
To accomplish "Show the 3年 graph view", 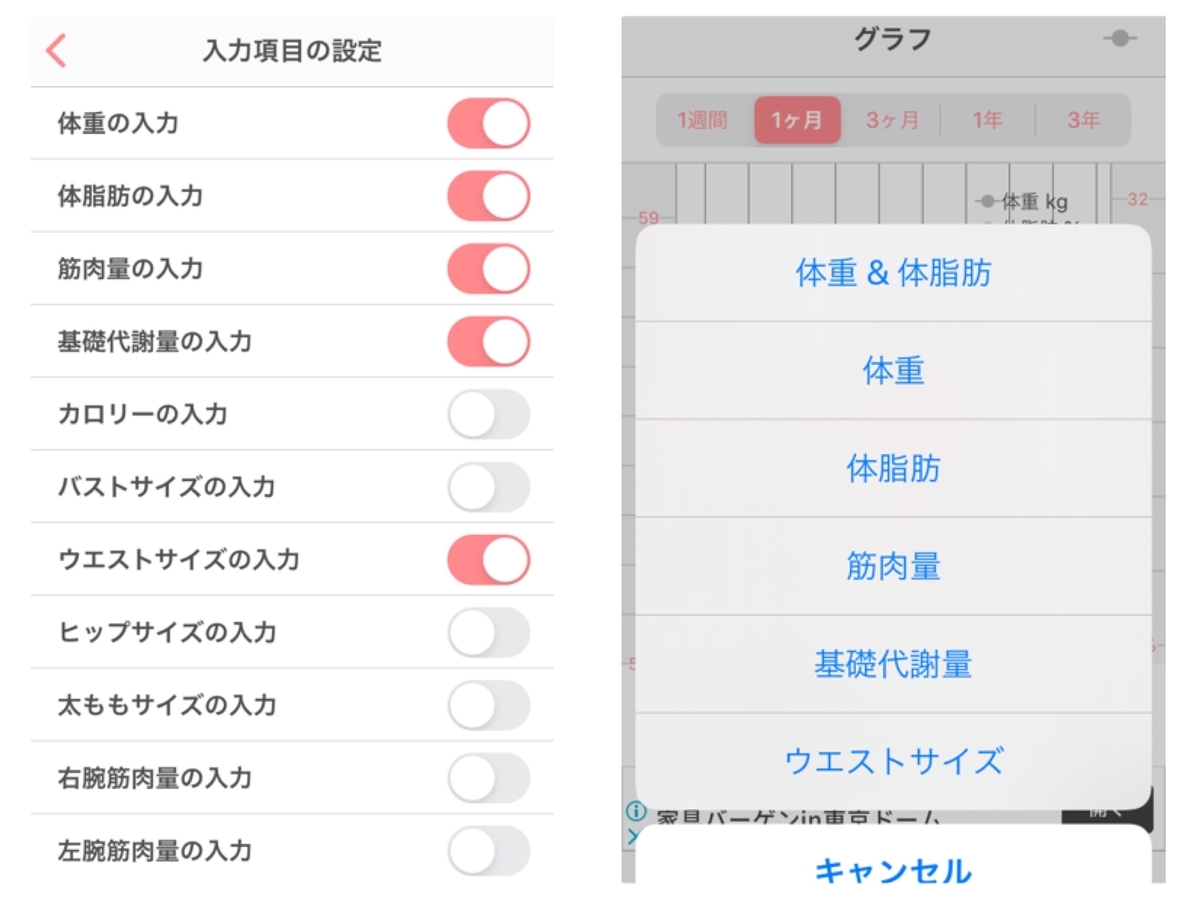I will coord(1084,118).
